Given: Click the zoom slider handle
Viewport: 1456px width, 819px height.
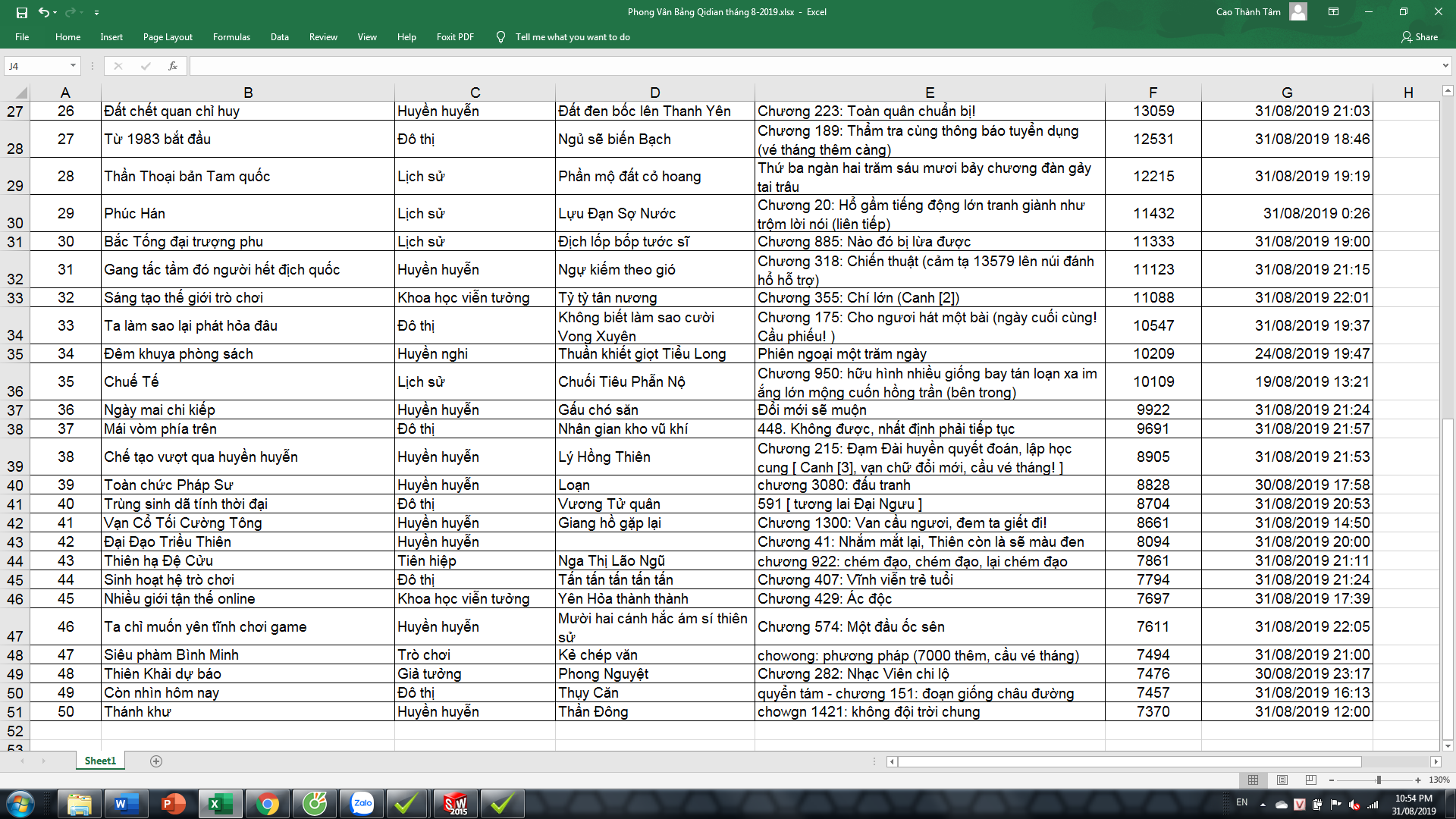Looking at the screenshot, I should tap(1379, 780).
